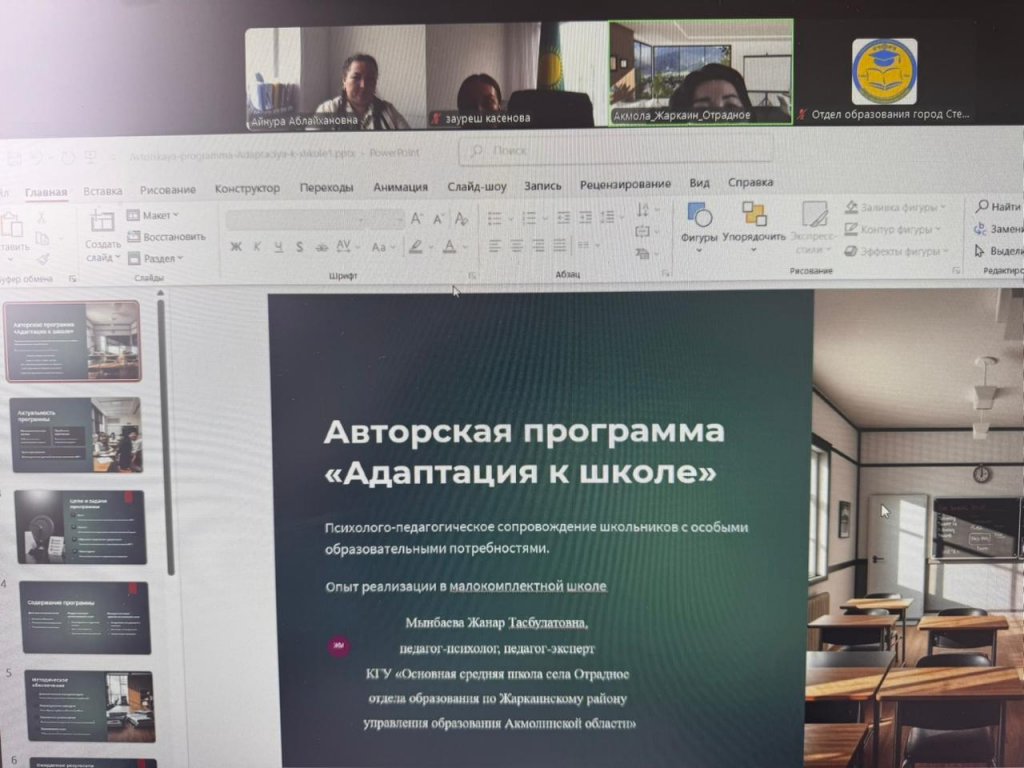
Task: Open the Экспресс-стили quick styles gallery
Action: click(813, 227)
